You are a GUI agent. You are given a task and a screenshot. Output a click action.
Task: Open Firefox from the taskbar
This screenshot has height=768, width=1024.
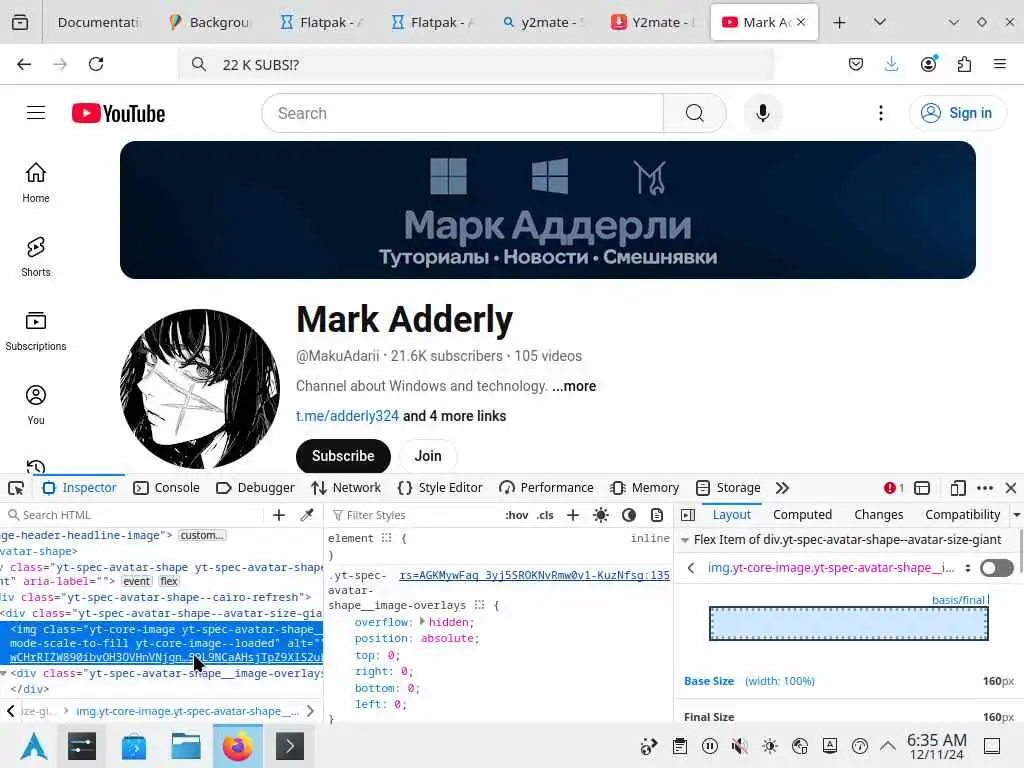pos(238,746)
